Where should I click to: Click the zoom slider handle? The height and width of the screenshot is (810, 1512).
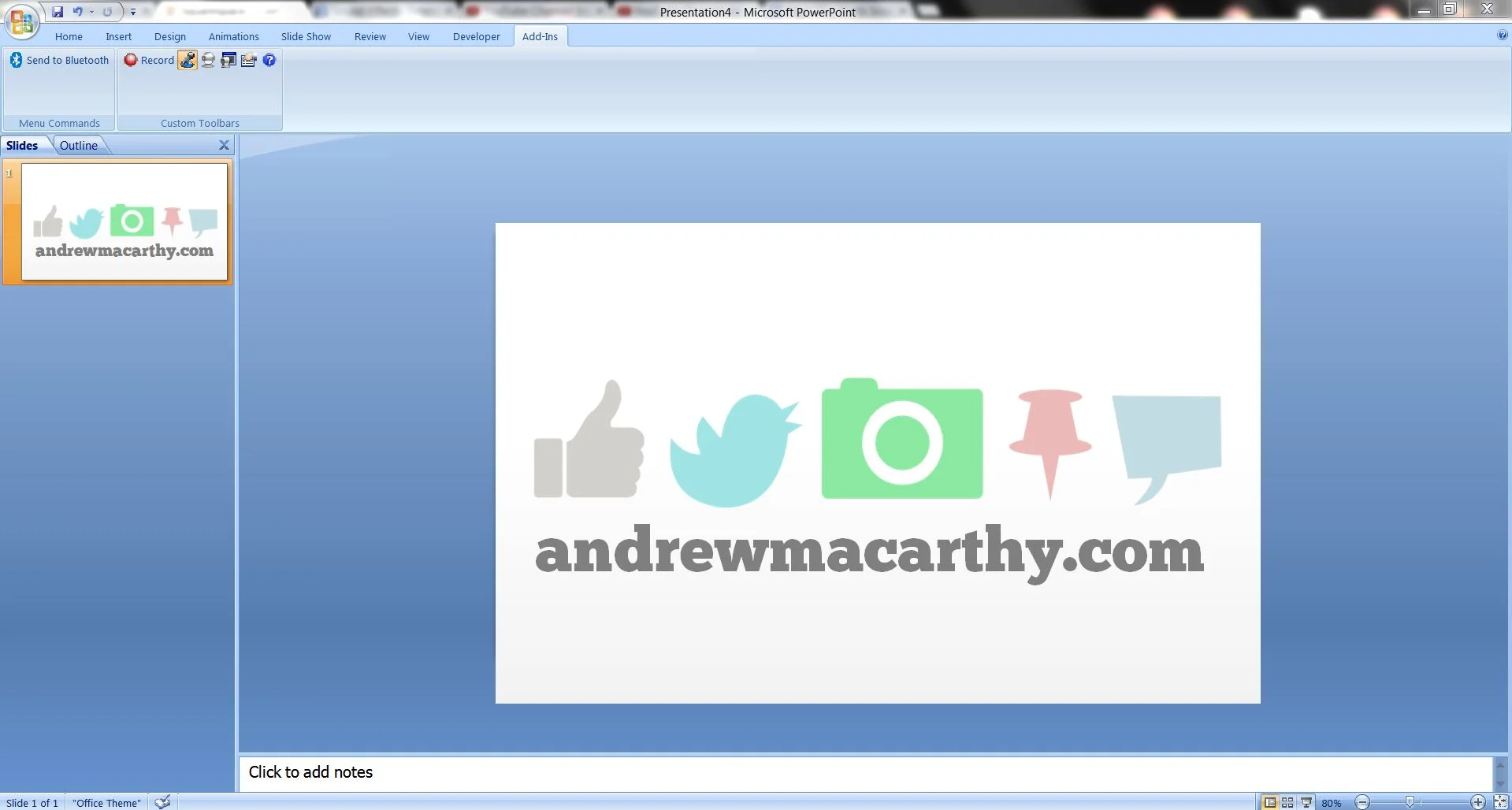[x=1410, y=802]
